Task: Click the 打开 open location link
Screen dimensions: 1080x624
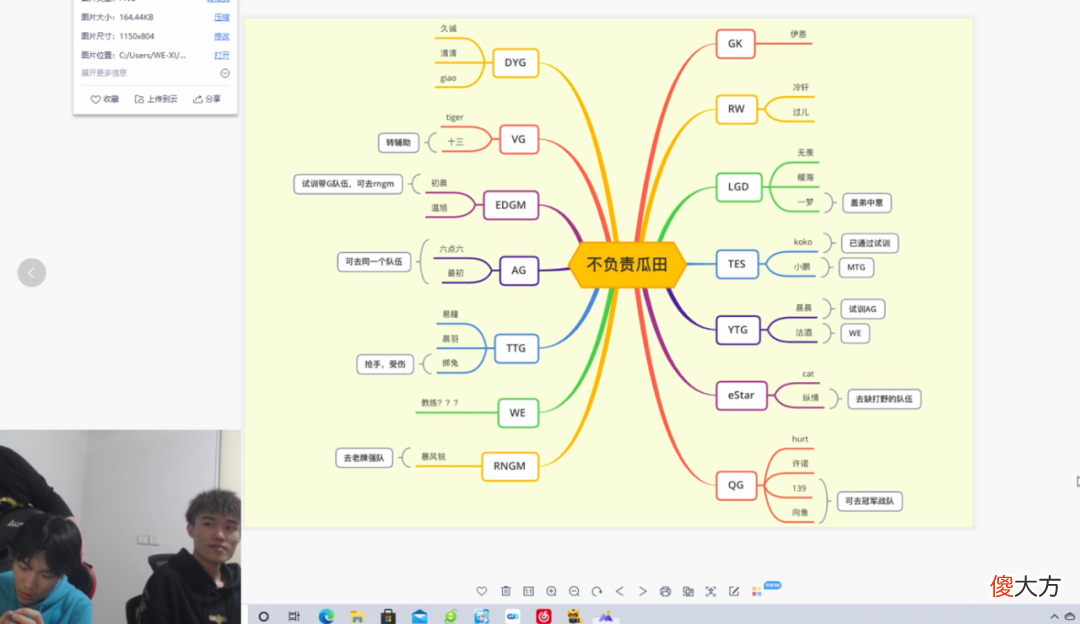Action: 222,55
